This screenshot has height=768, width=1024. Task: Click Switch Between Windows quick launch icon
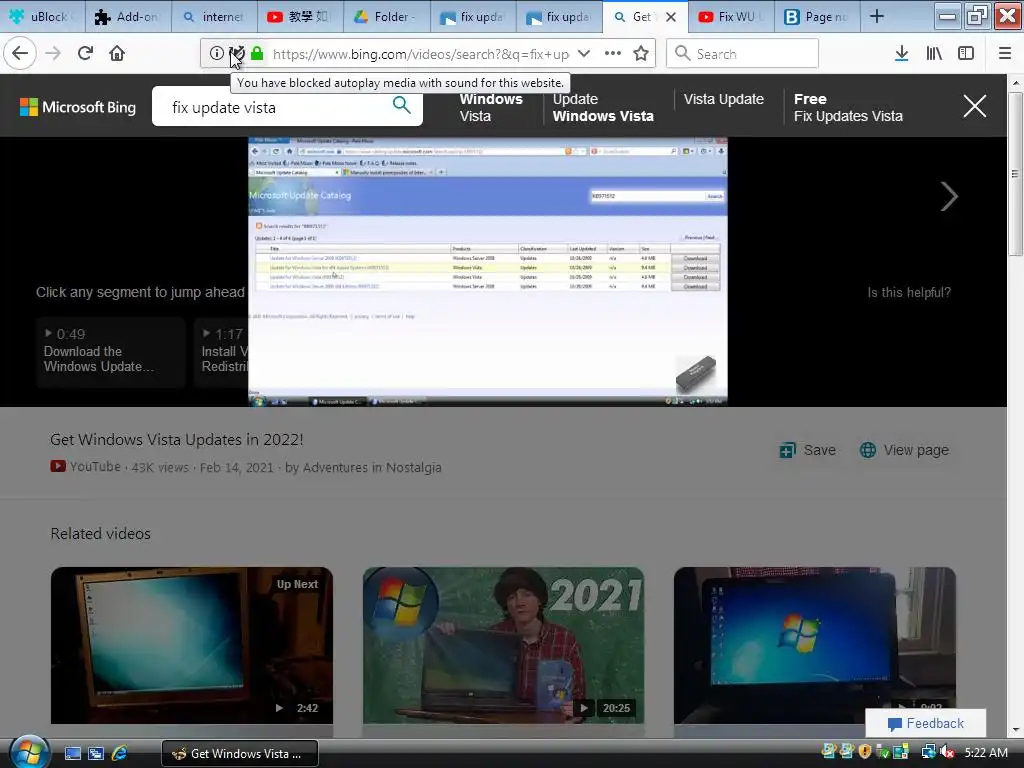pos(96,754)
